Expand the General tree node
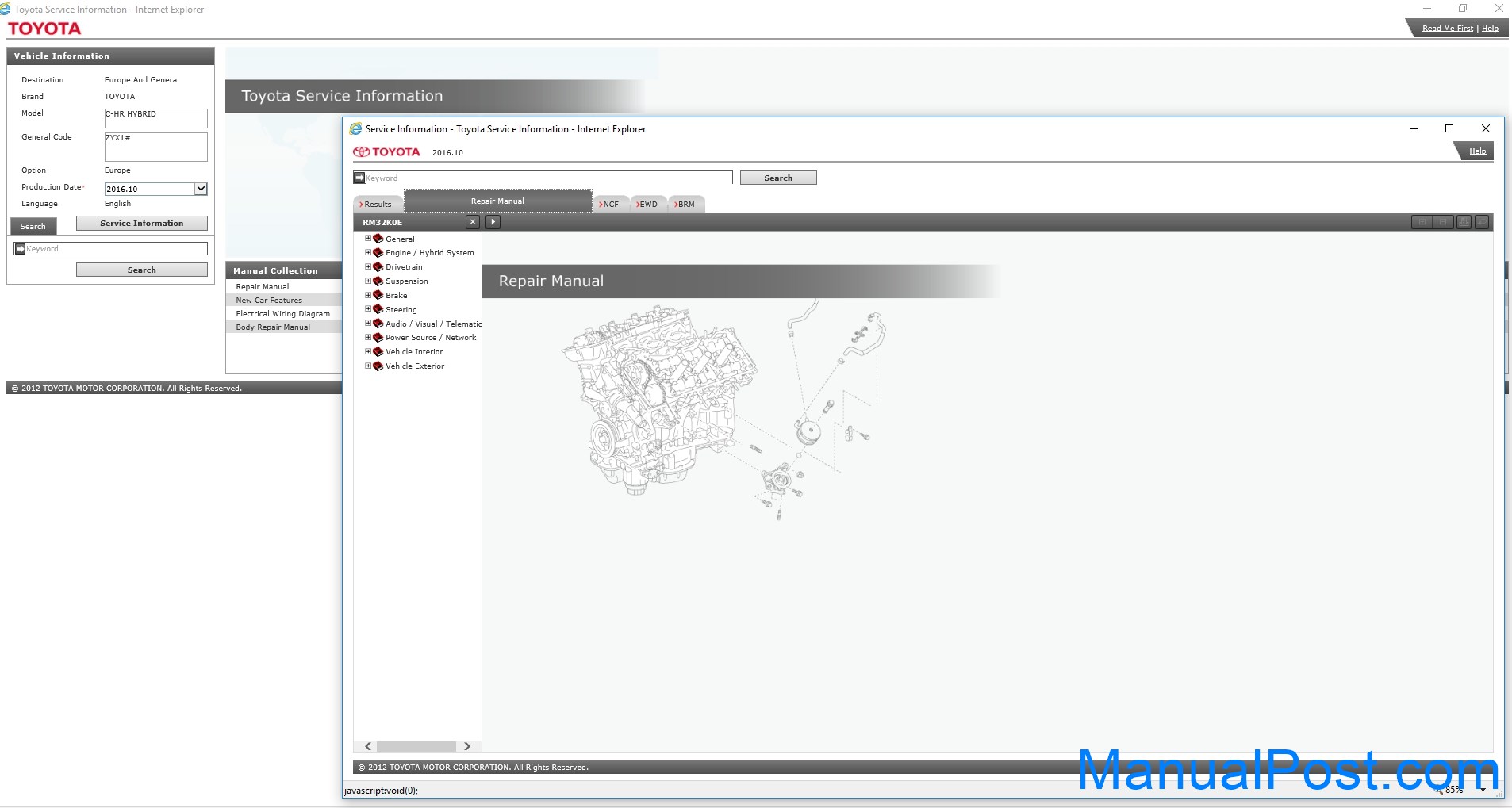Viewport: 1512px width, 808px height. point(368,238)
